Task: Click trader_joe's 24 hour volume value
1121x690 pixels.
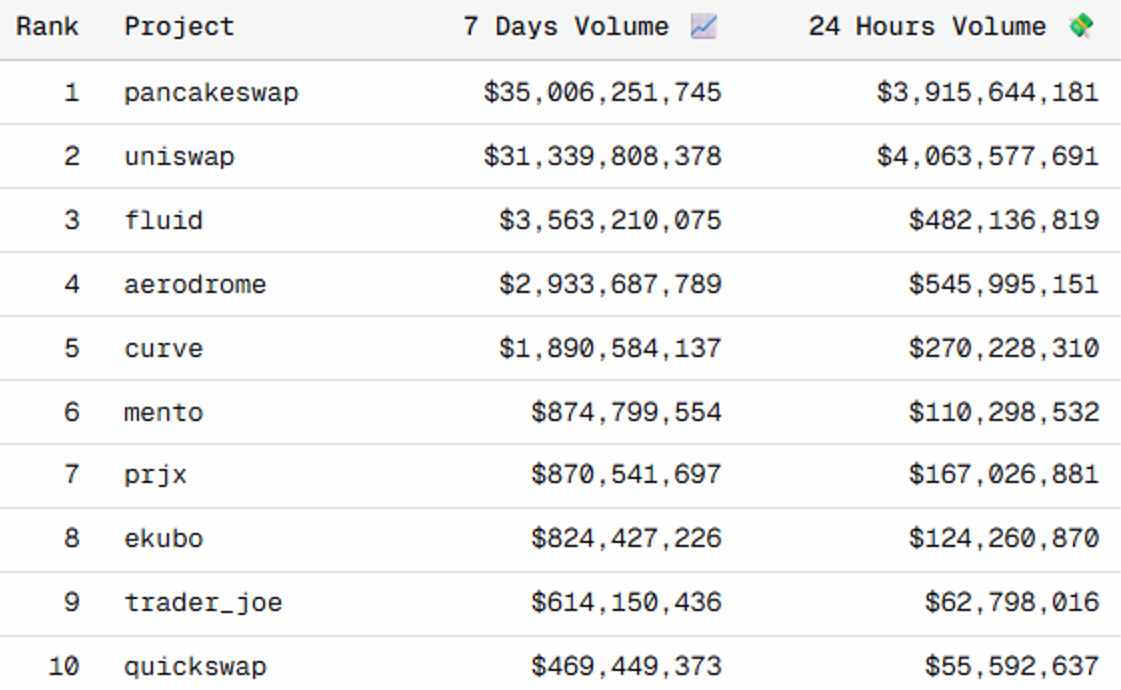Action: 1011,603
